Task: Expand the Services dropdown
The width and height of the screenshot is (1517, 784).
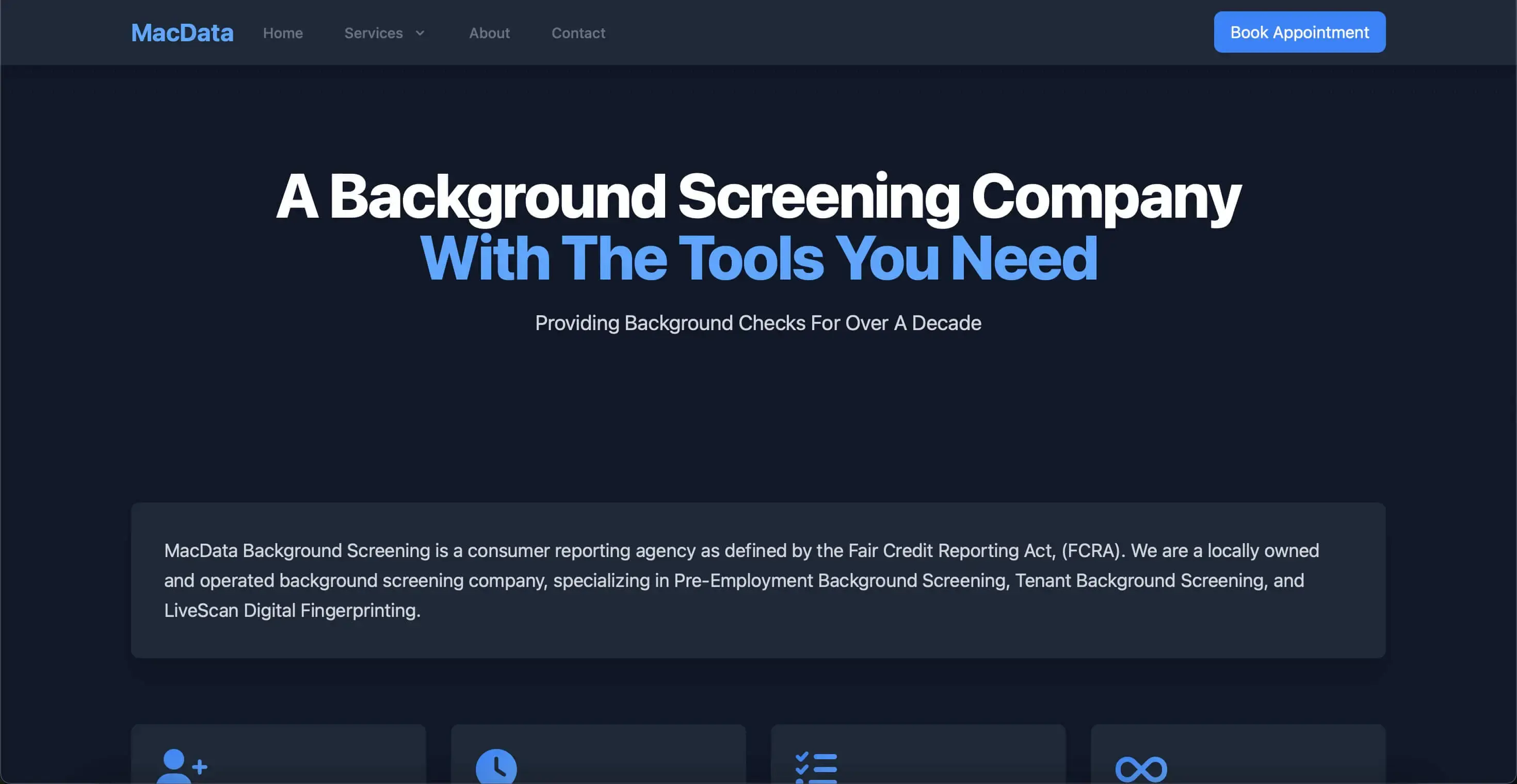Action: (x=384, y=33)
